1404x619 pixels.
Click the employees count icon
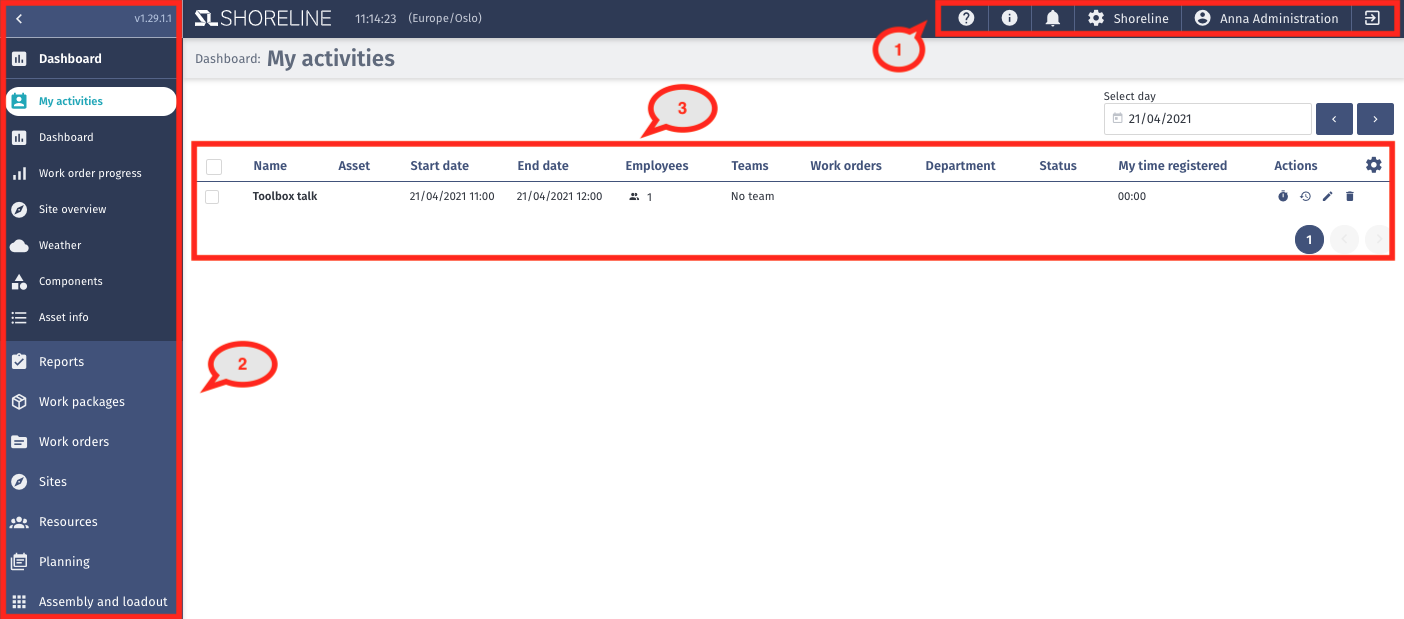point(634,197)
